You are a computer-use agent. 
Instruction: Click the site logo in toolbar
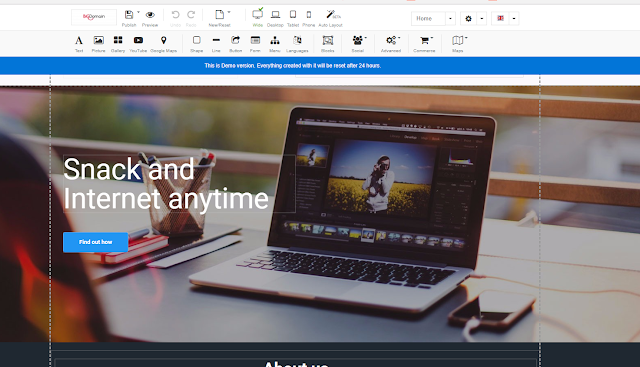point(94,17)
